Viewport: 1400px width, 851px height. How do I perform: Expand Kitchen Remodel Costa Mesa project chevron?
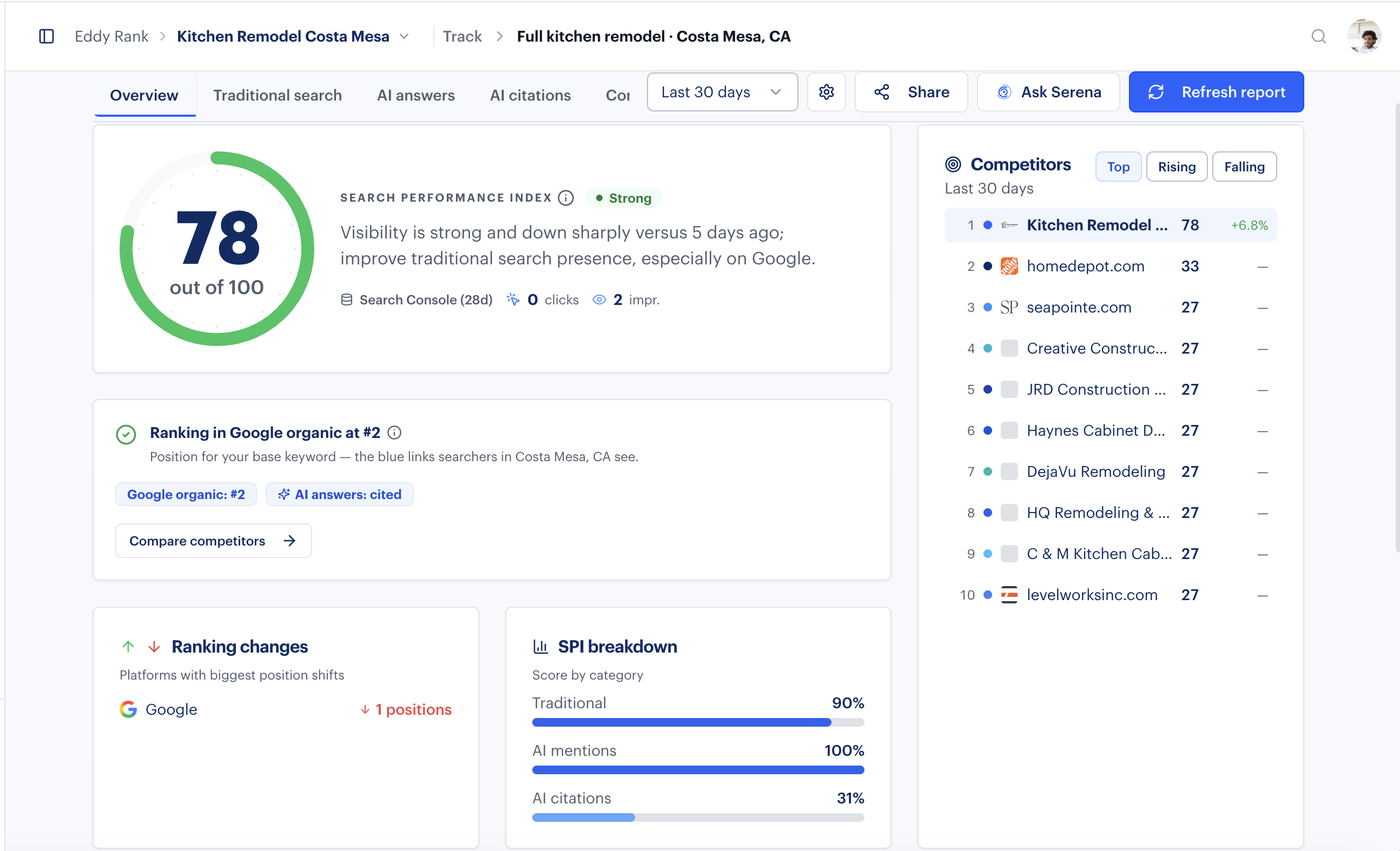[x=404, y=36]
